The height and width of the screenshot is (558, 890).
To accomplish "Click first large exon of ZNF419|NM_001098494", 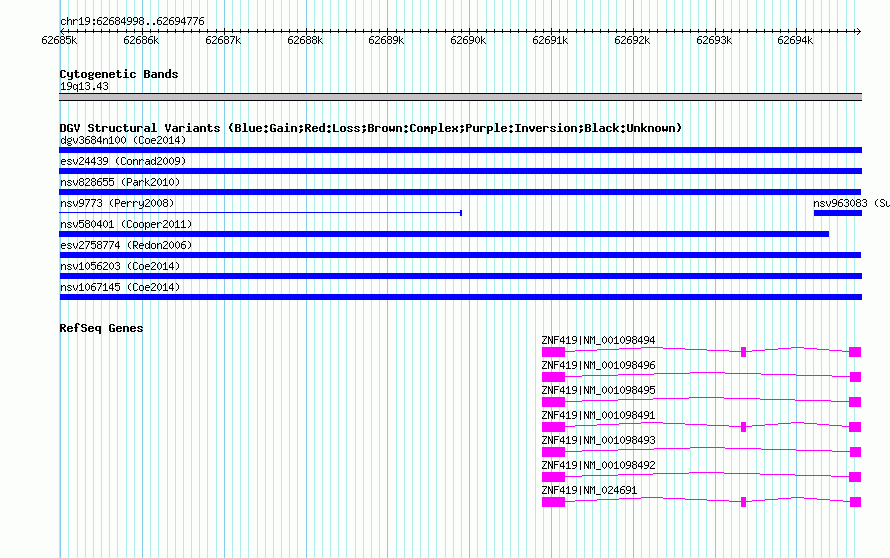I will (553, 353).
